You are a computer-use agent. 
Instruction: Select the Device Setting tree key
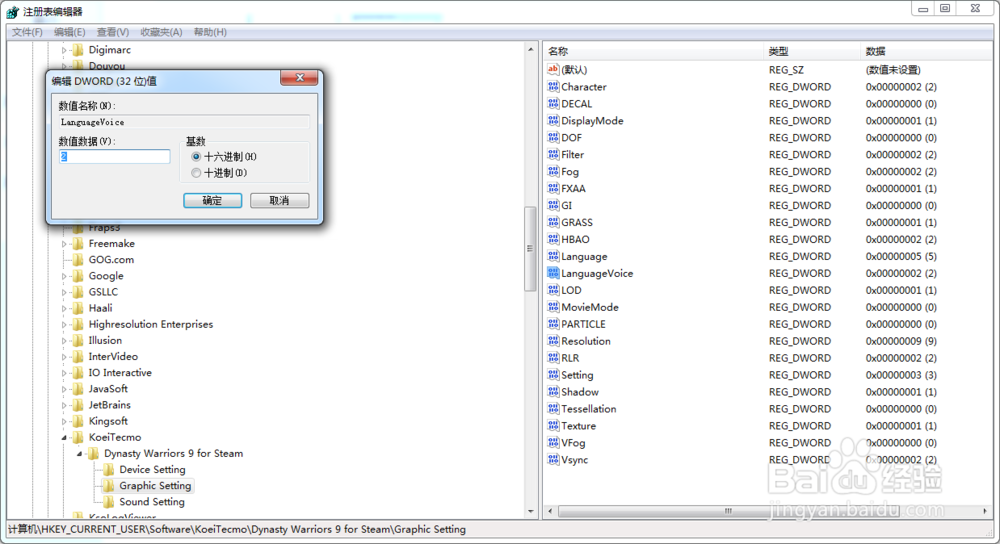coord(152,469)
